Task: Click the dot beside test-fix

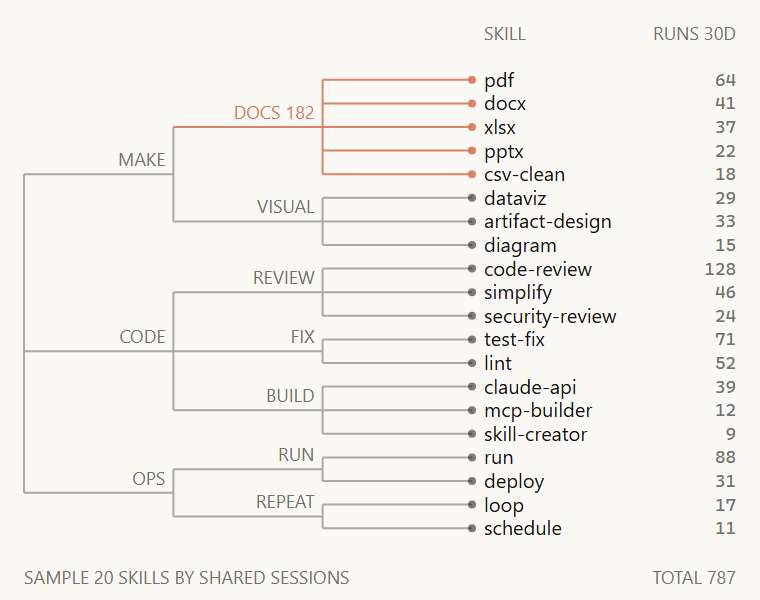Action: tap(472, 340)
